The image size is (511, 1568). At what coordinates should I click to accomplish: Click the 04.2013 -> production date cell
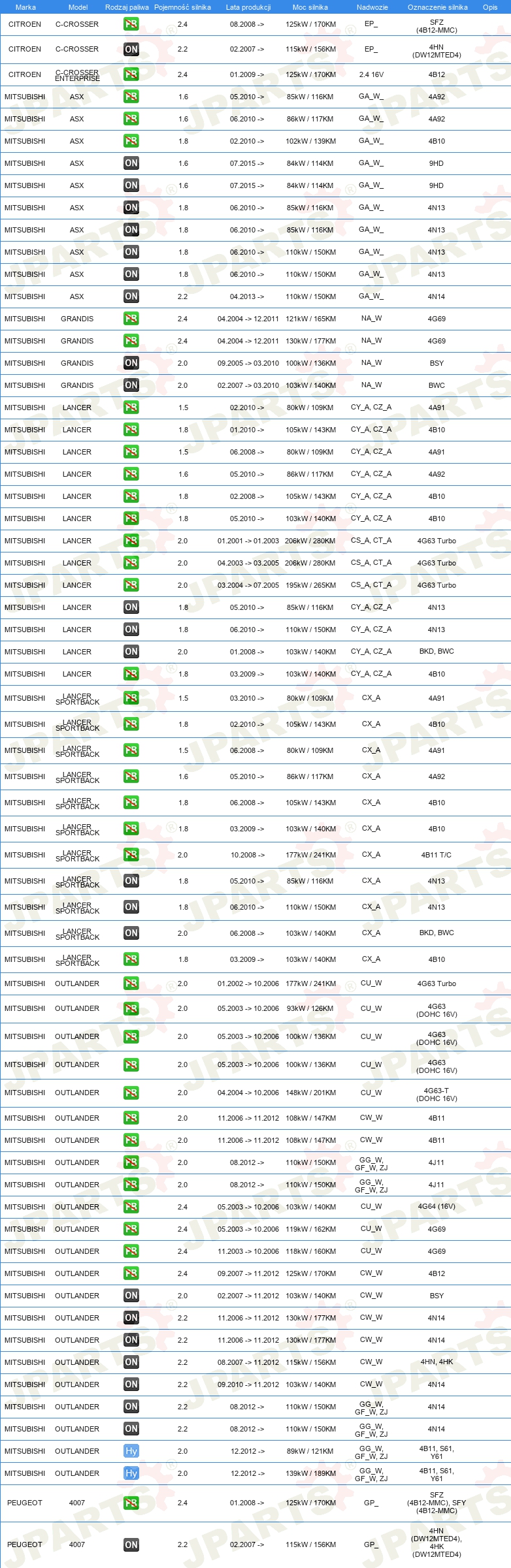pos(247,296)
